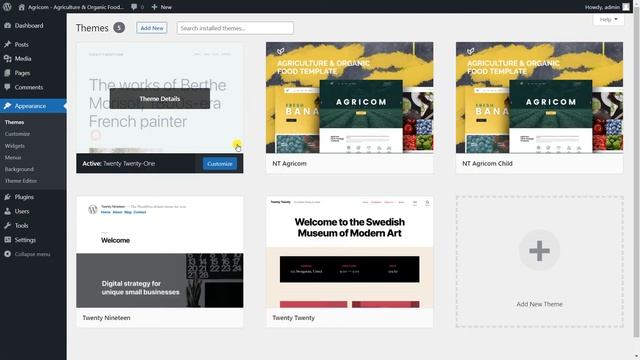Click the Add New button beside Themes
This screenshot has width=640, height=360.
(152, 28)
